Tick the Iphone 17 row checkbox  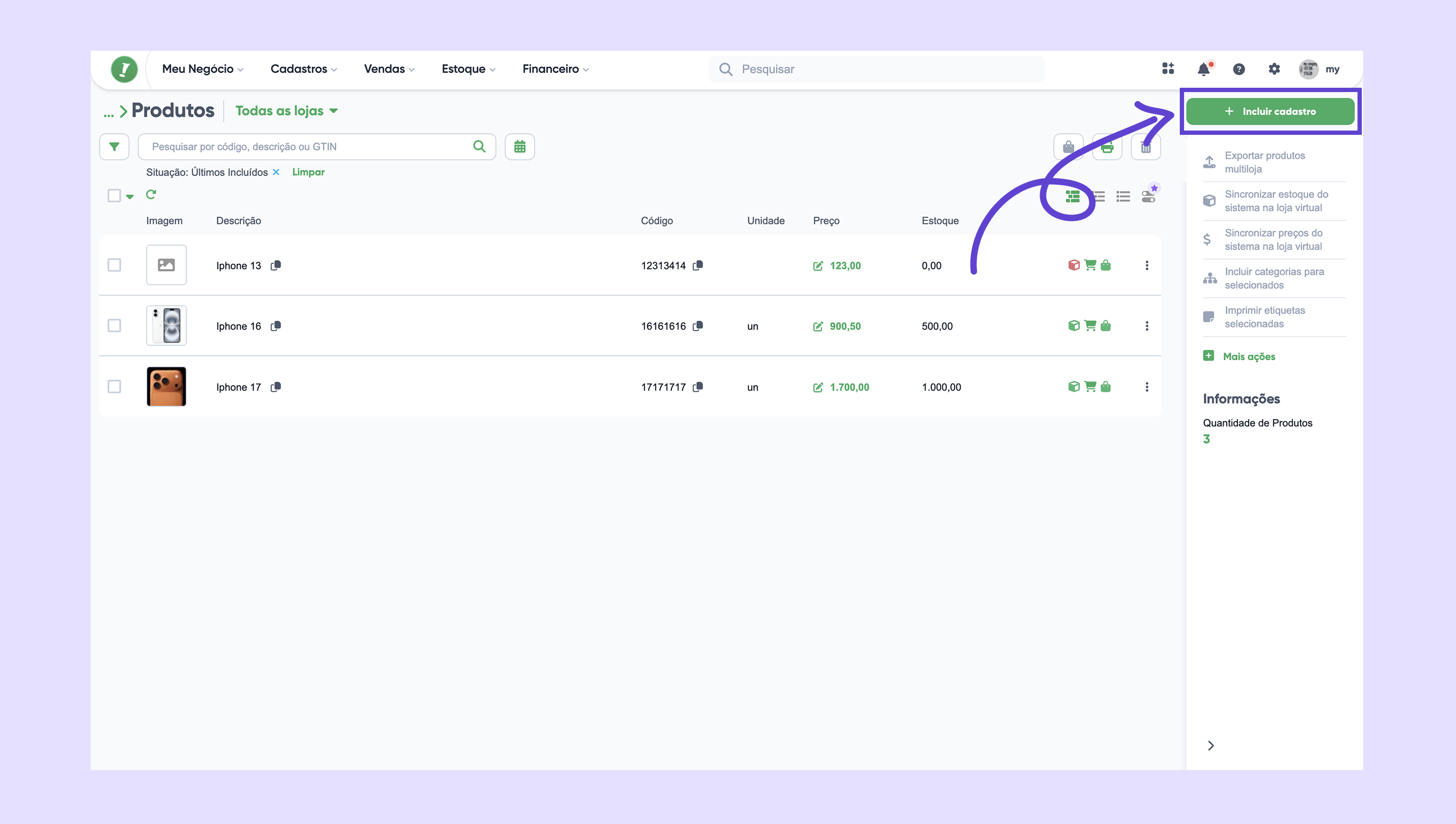click(115, 386)
